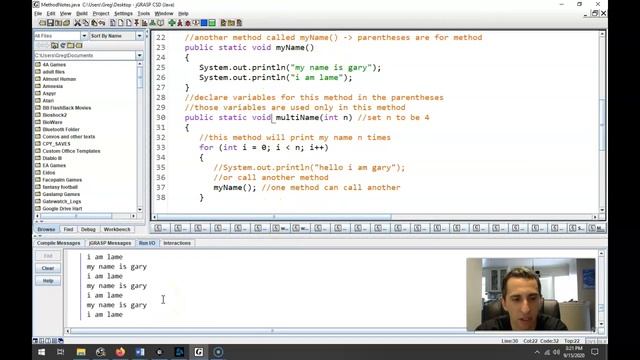Click the open file folder toolbar icon

42,23
